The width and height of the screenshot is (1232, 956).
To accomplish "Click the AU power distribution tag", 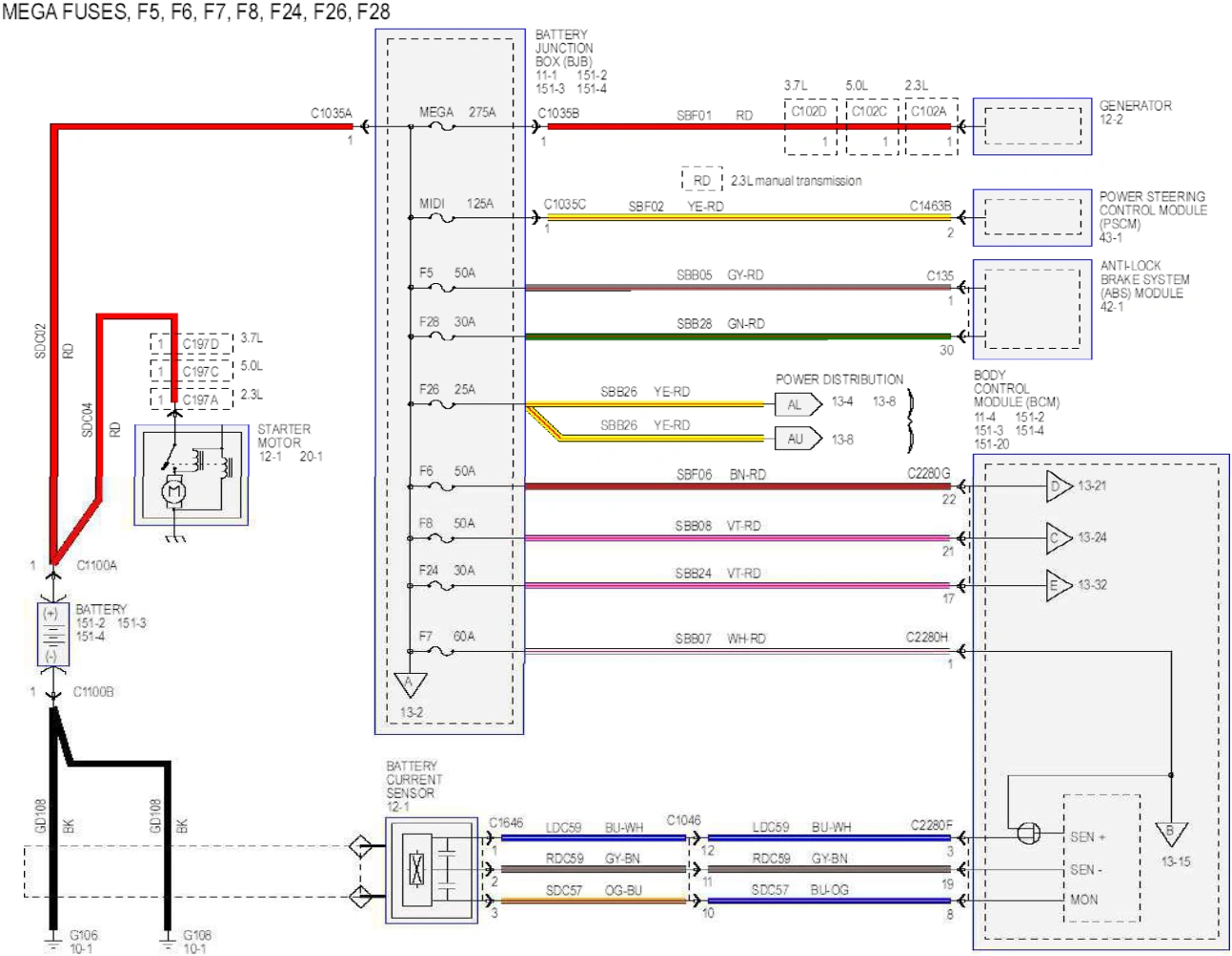I will 798,439.
